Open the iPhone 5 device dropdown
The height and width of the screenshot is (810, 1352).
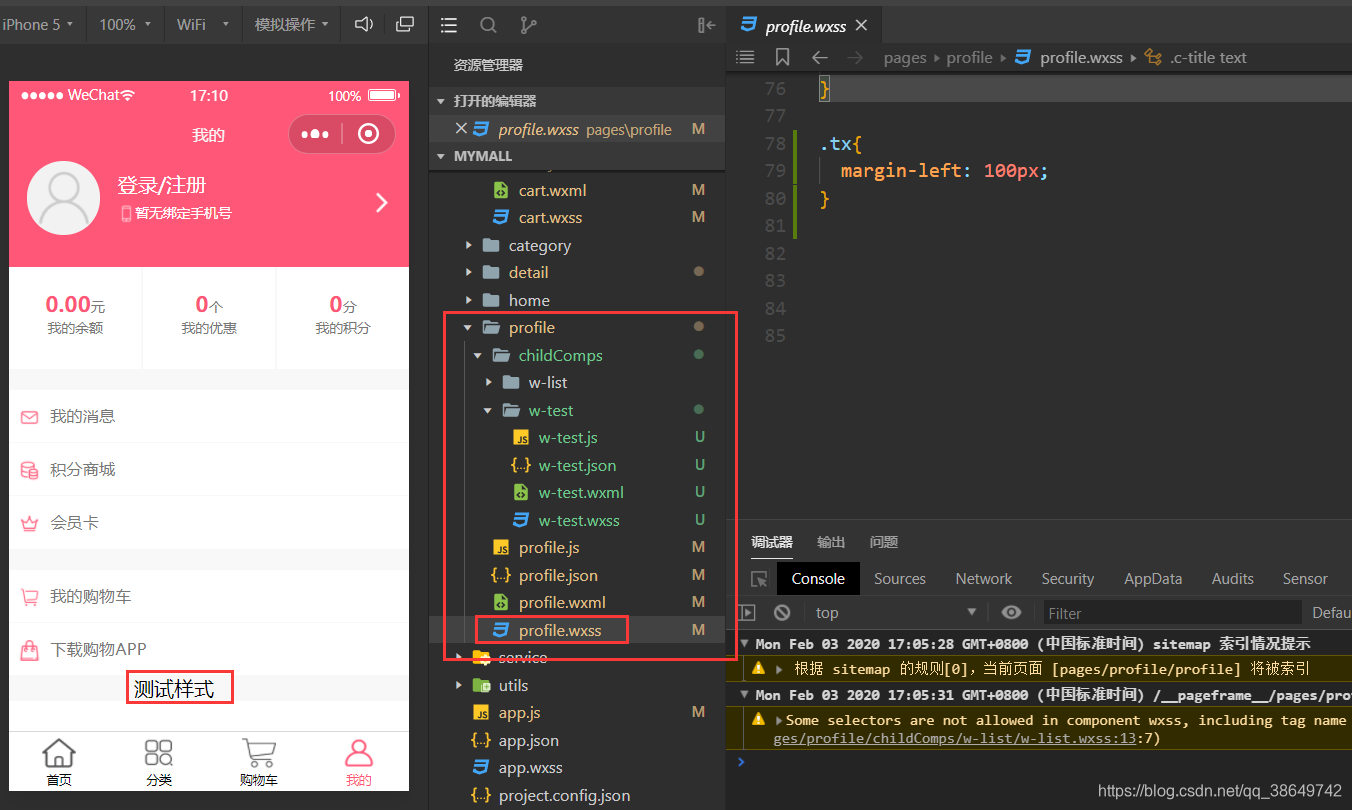[38, 24]
